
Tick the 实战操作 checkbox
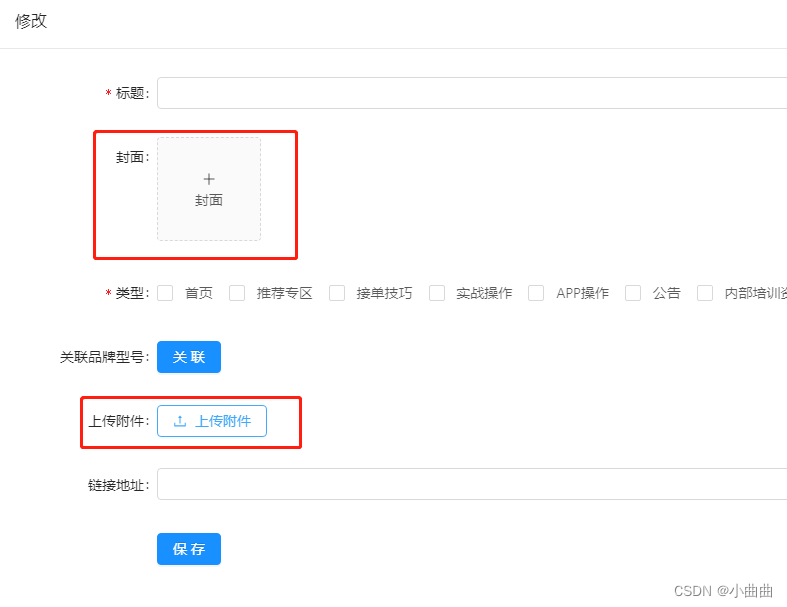point(437,293)
